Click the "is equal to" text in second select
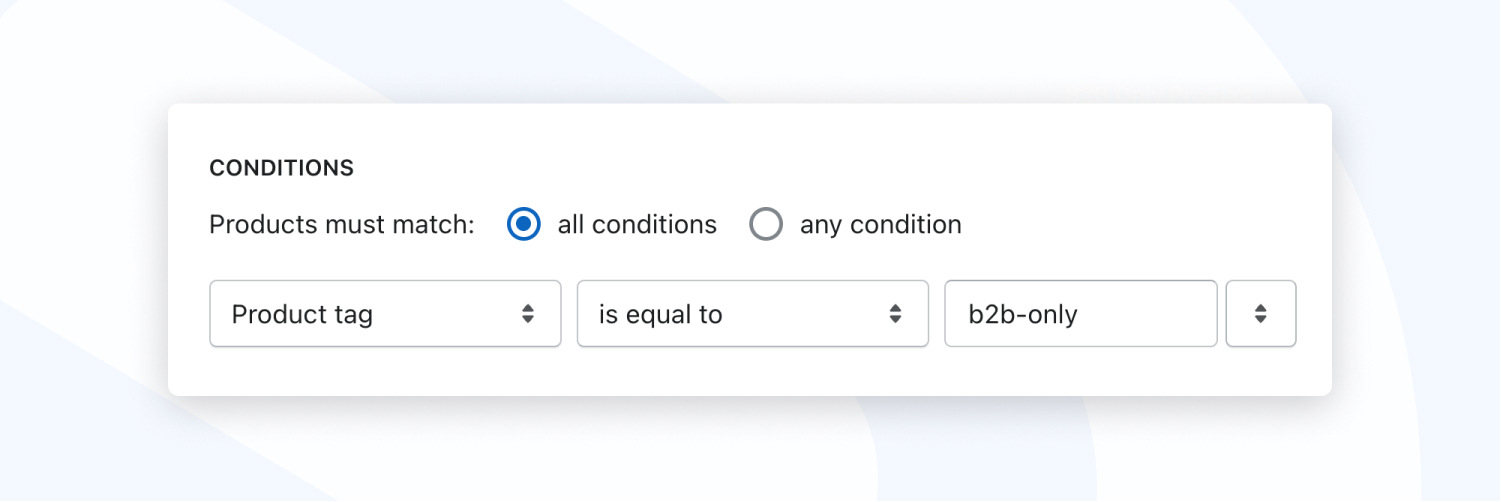1501x502 pixels. click(660, 315)
